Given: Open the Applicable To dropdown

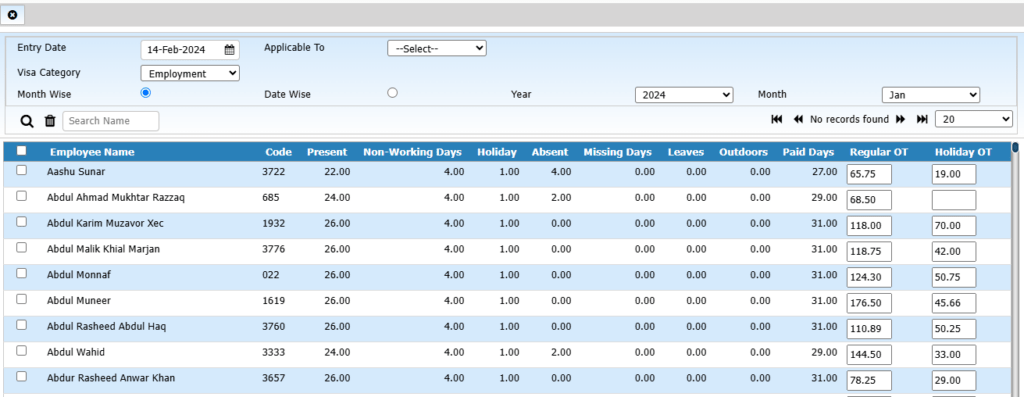Looking at the screenshot, I should [437, 48].
